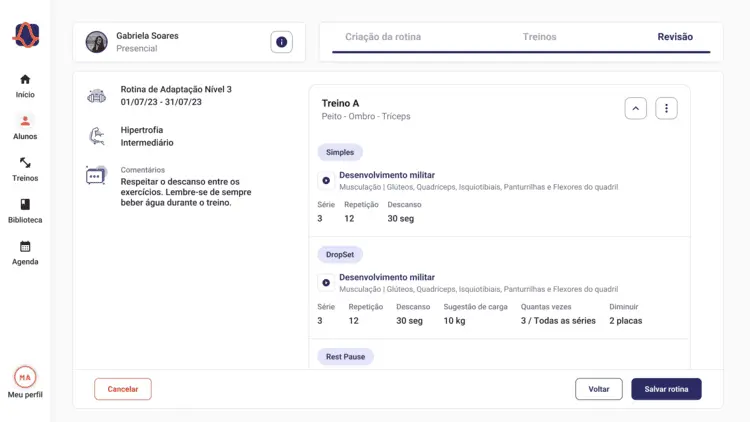
Task: Open the Alunos sidebar section
Action: coord(25,127)
